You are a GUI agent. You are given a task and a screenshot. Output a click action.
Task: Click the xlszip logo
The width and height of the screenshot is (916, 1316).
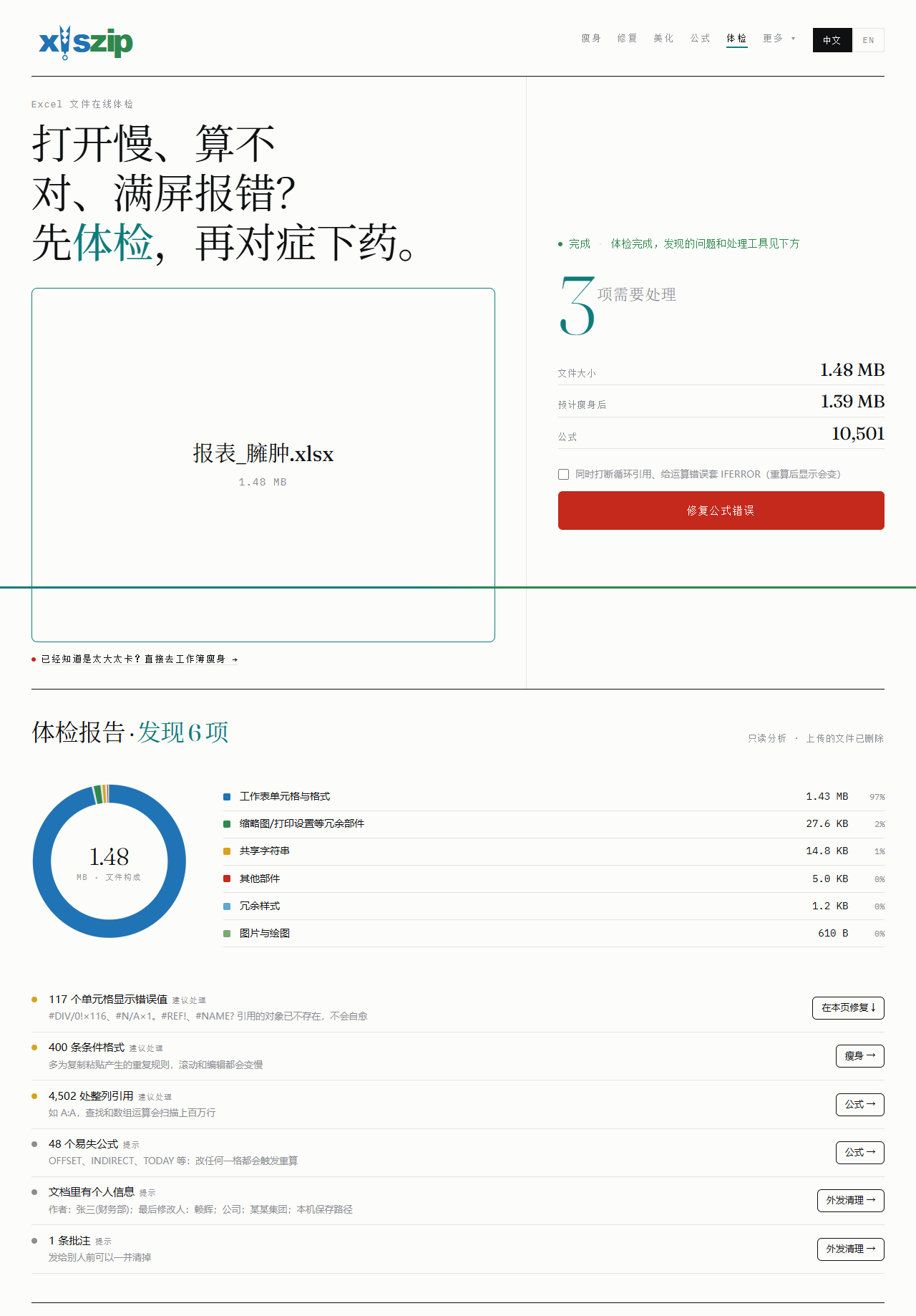click(x=86, y=42)
